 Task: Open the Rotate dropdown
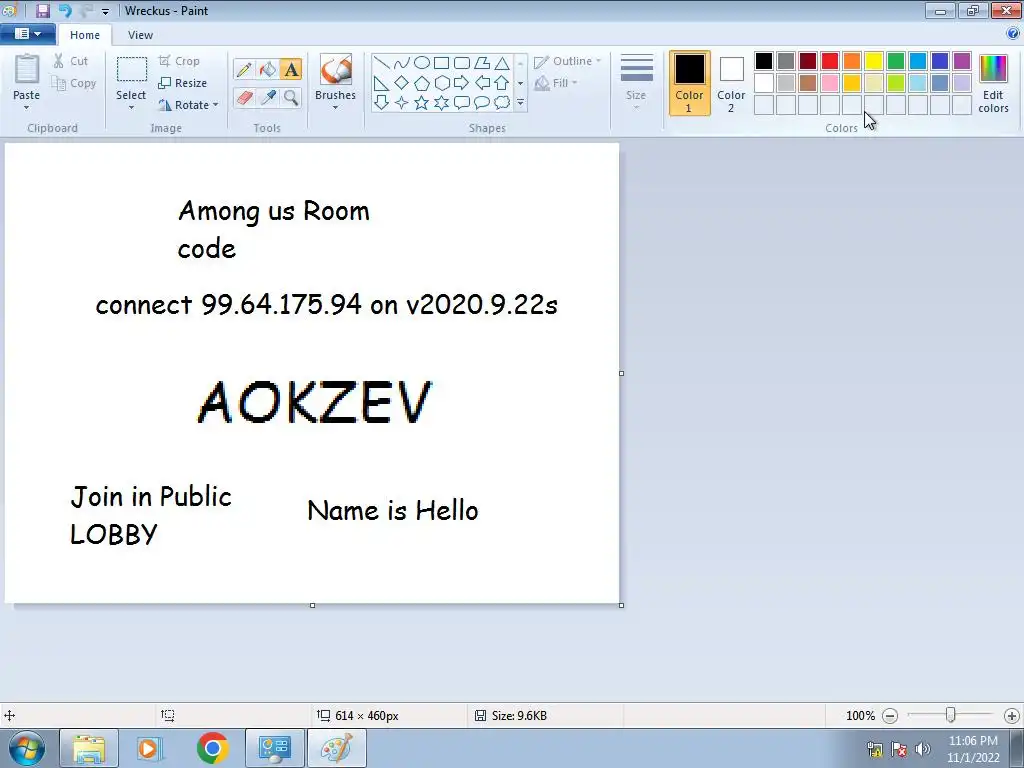point(188,104)
